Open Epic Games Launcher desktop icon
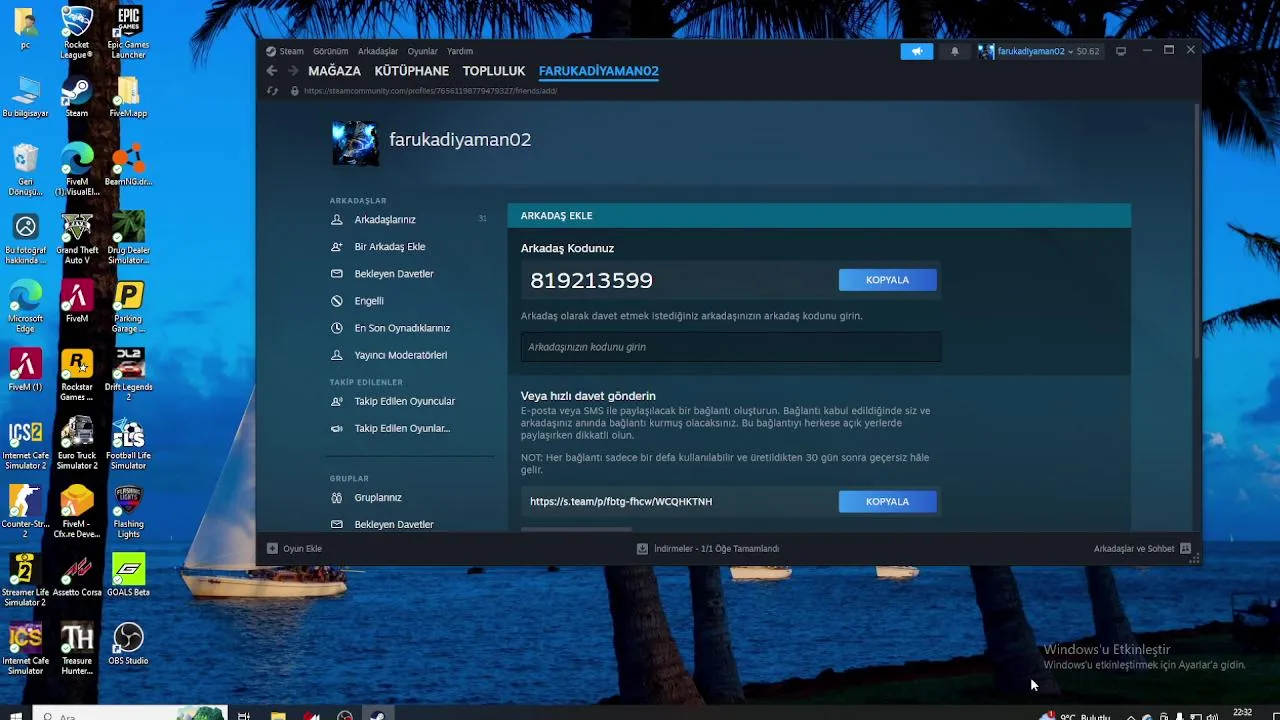Image resolution: width=1280 pixels, height=720 pixels. pos(128,33)
